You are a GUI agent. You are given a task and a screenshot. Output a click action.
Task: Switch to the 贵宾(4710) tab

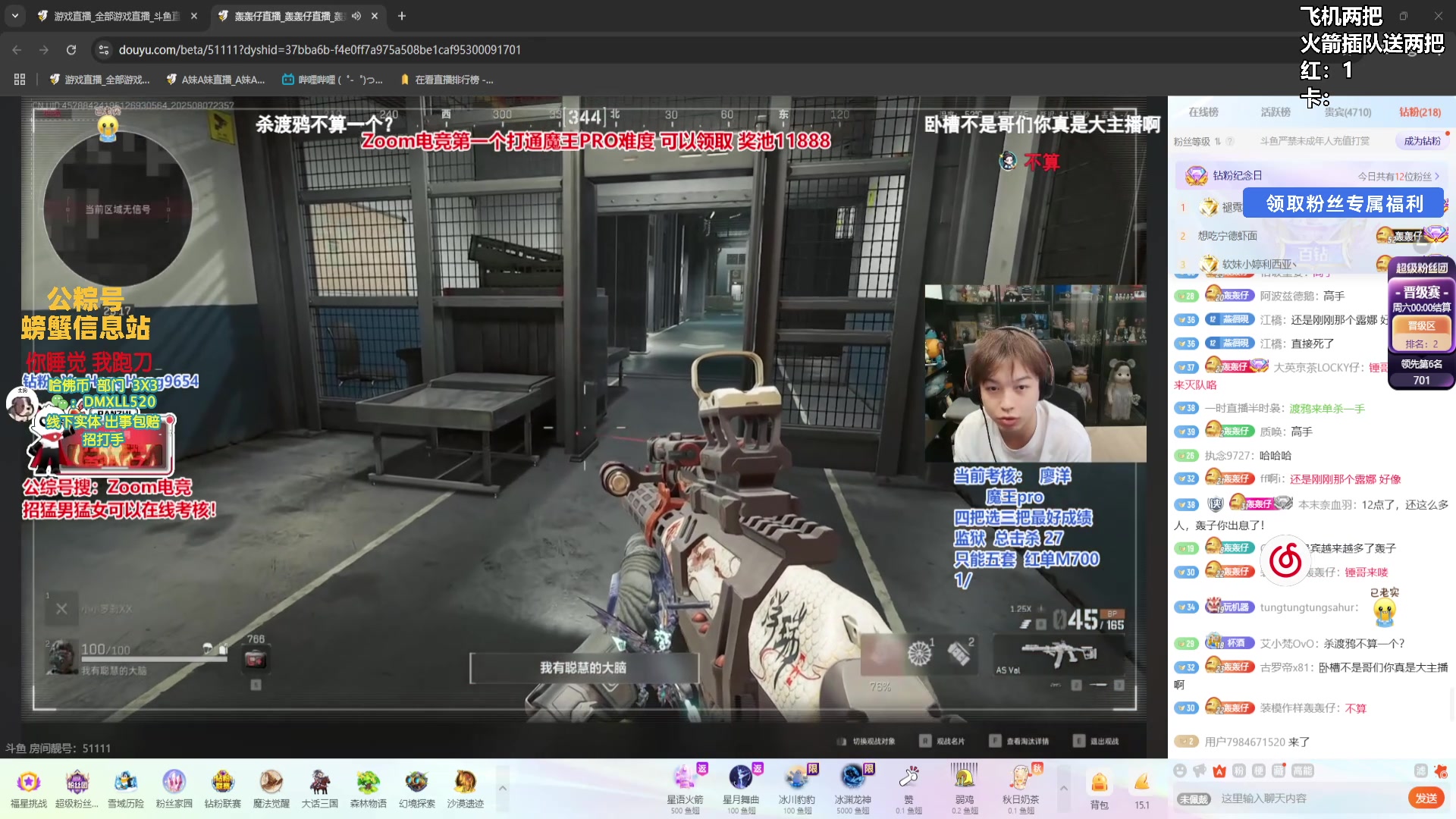point(1348,112)
